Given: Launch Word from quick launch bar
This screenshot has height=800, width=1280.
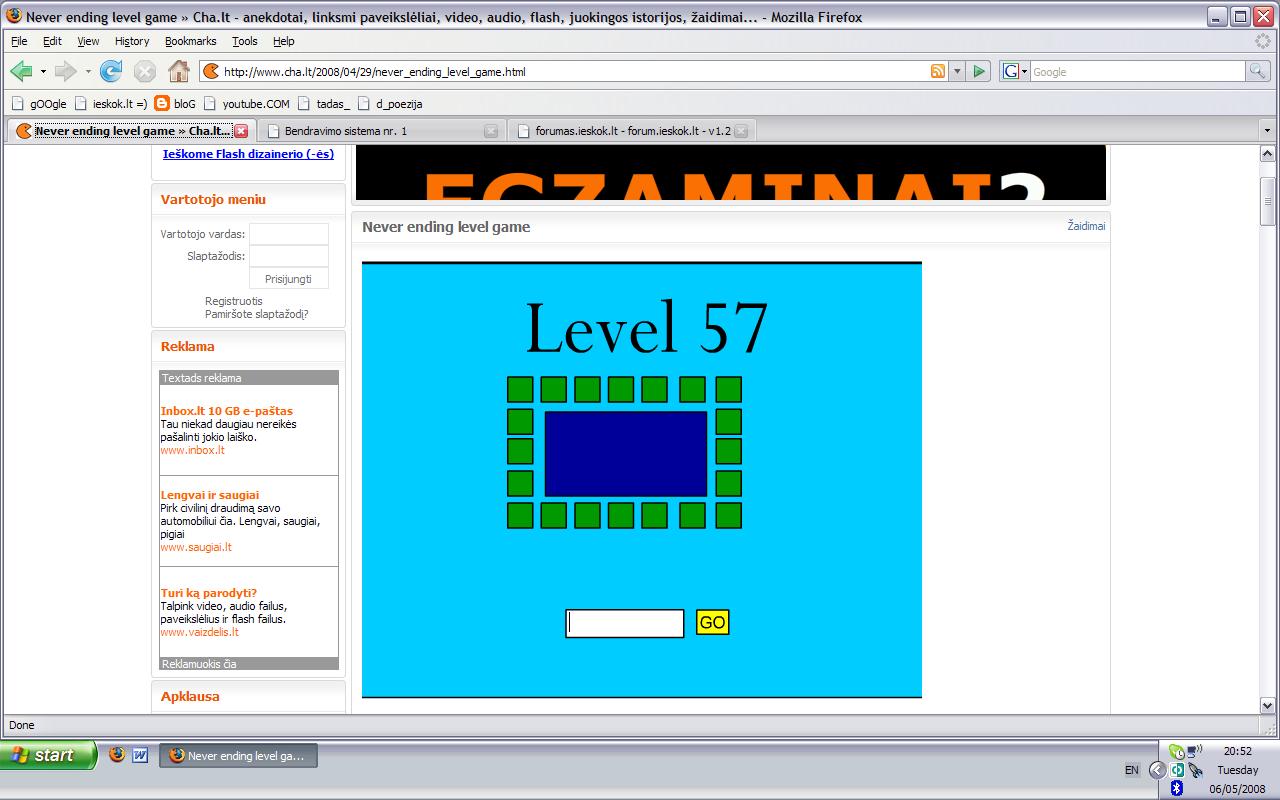Looking at the screenshot, I should tap(140, 755).
